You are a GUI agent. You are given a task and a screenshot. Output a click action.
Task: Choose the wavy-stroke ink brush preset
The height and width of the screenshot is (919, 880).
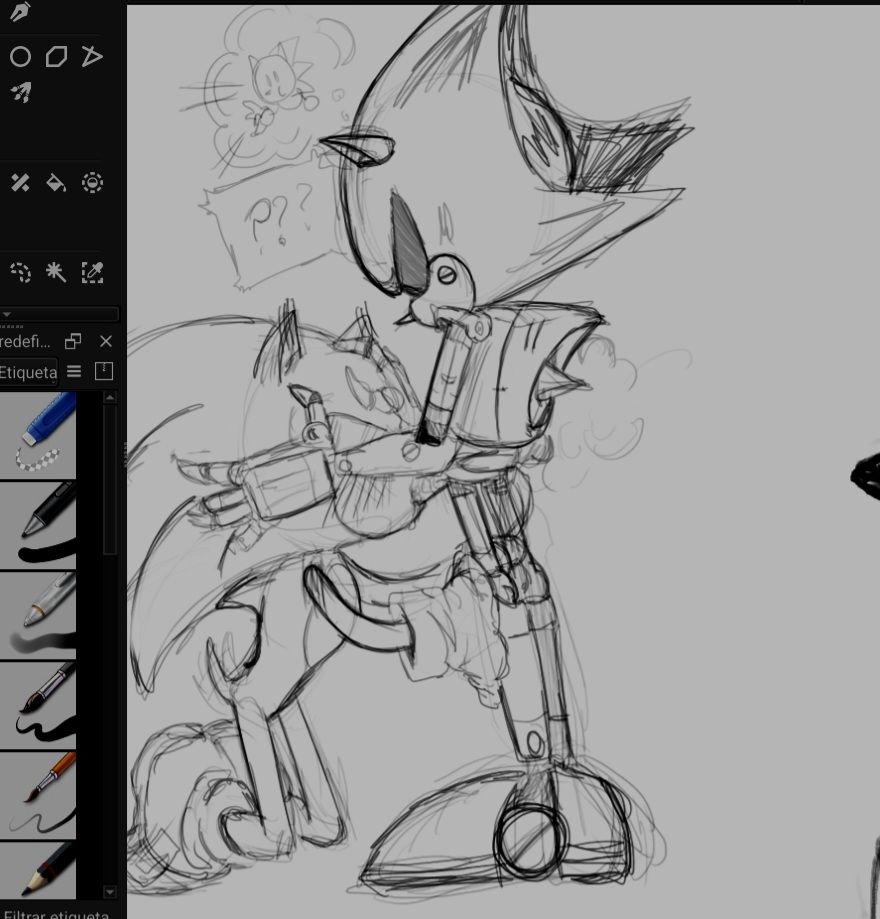pyautogui.click(x=38, y=706)
